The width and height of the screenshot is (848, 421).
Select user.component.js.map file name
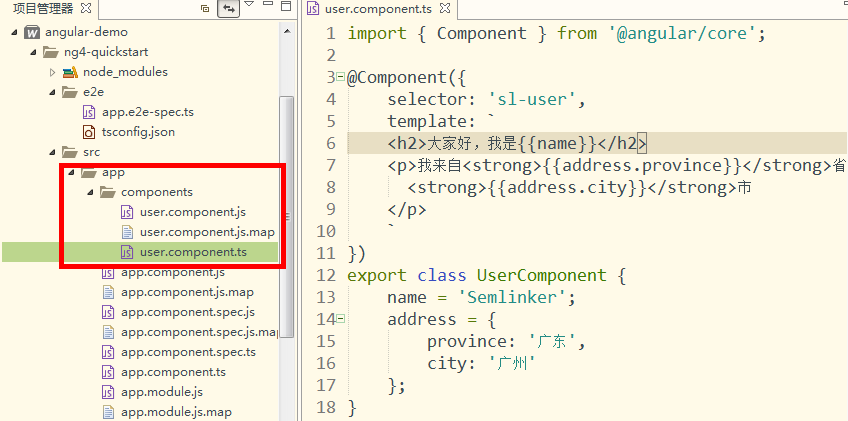[207, 232]
